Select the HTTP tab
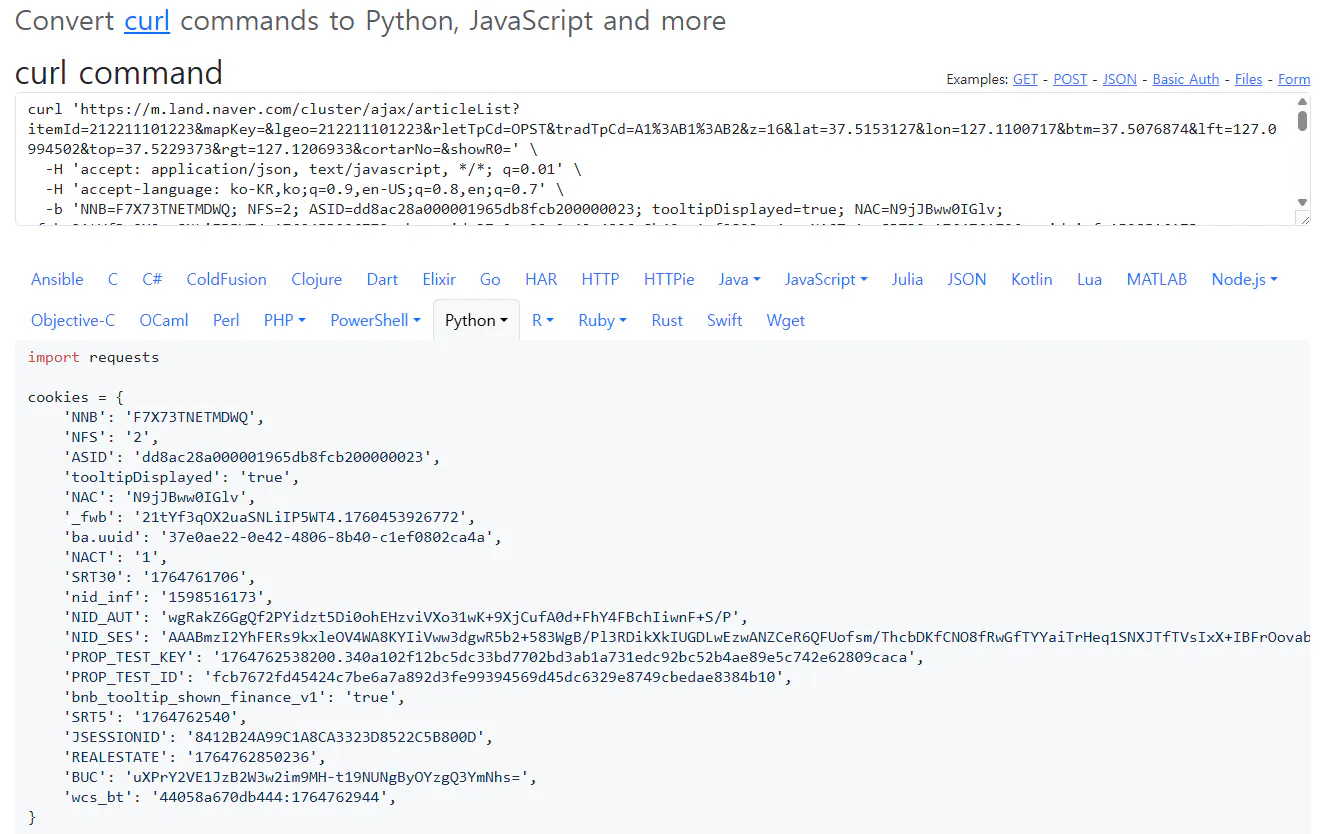 point(600,279)
